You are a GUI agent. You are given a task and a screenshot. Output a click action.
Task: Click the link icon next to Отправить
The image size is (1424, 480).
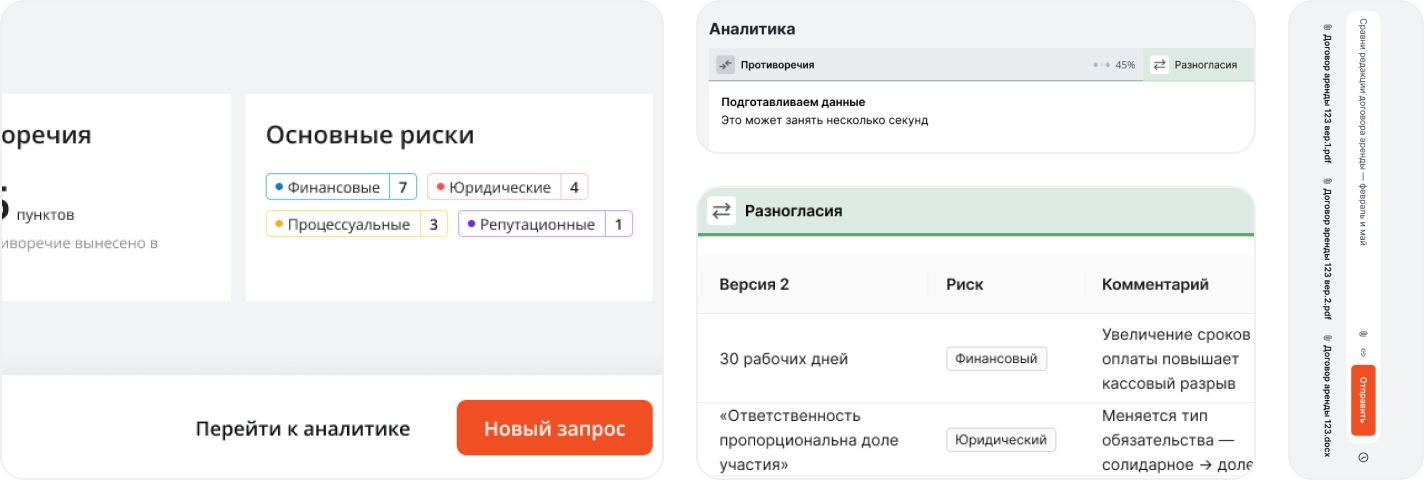(x=1363, y=352)
